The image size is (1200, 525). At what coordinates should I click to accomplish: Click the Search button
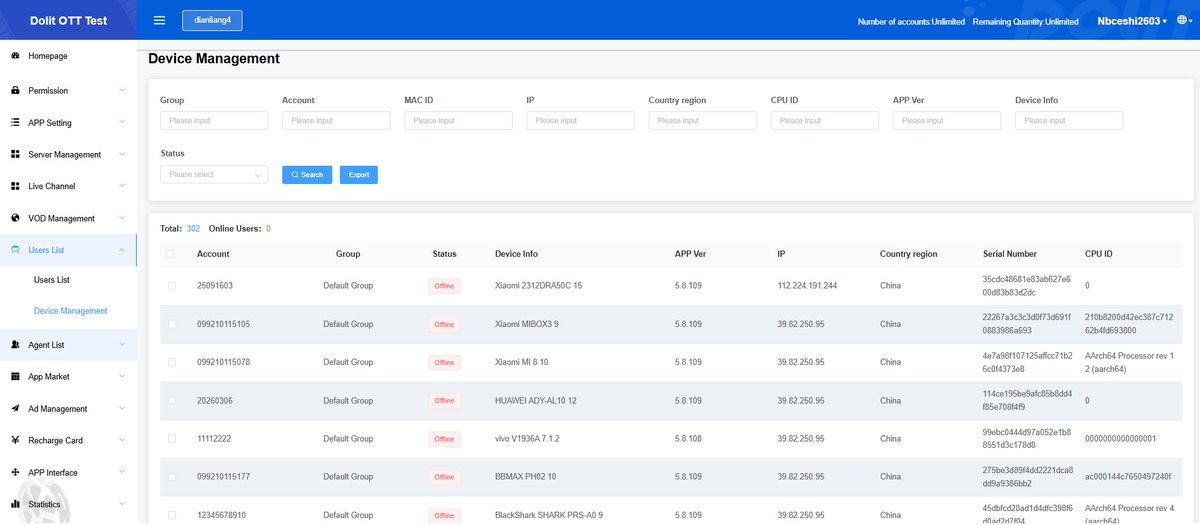click(x=307, y=174)
